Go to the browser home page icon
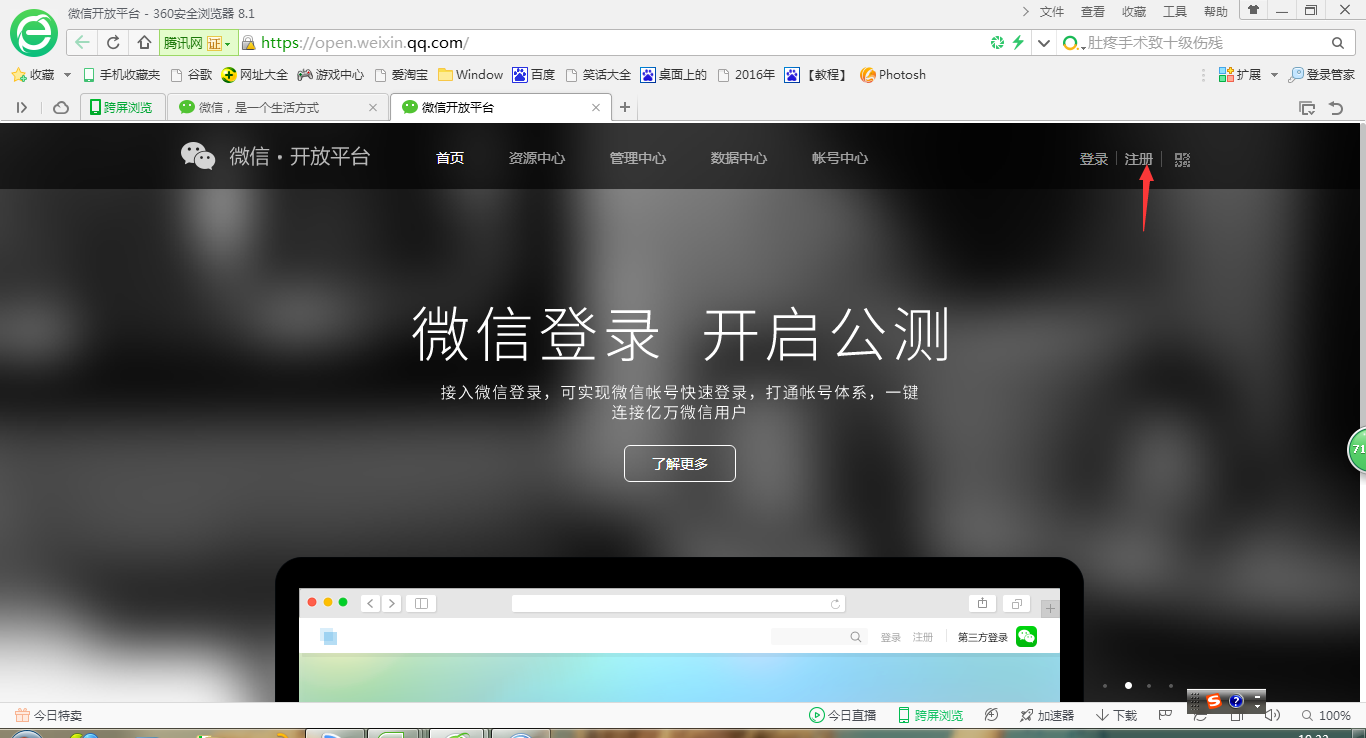This screenshot has width=1366, height=738. coord(144,43)
